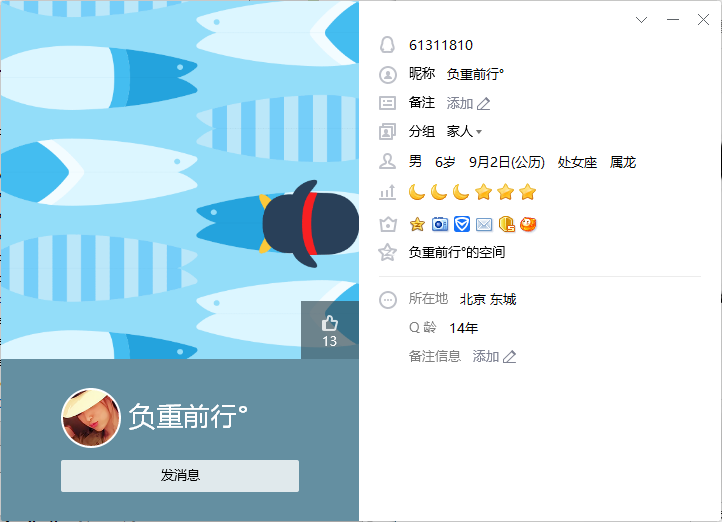Open the mail envelope badge icon

tap(484, 224)
